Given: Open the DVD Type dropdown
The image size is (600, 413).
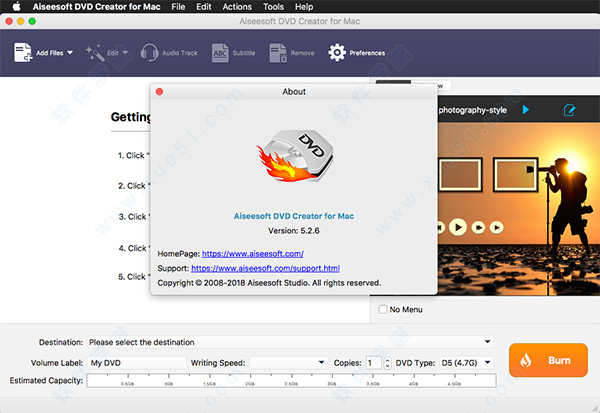Looking at the screenshot, I should click(466, 362).
